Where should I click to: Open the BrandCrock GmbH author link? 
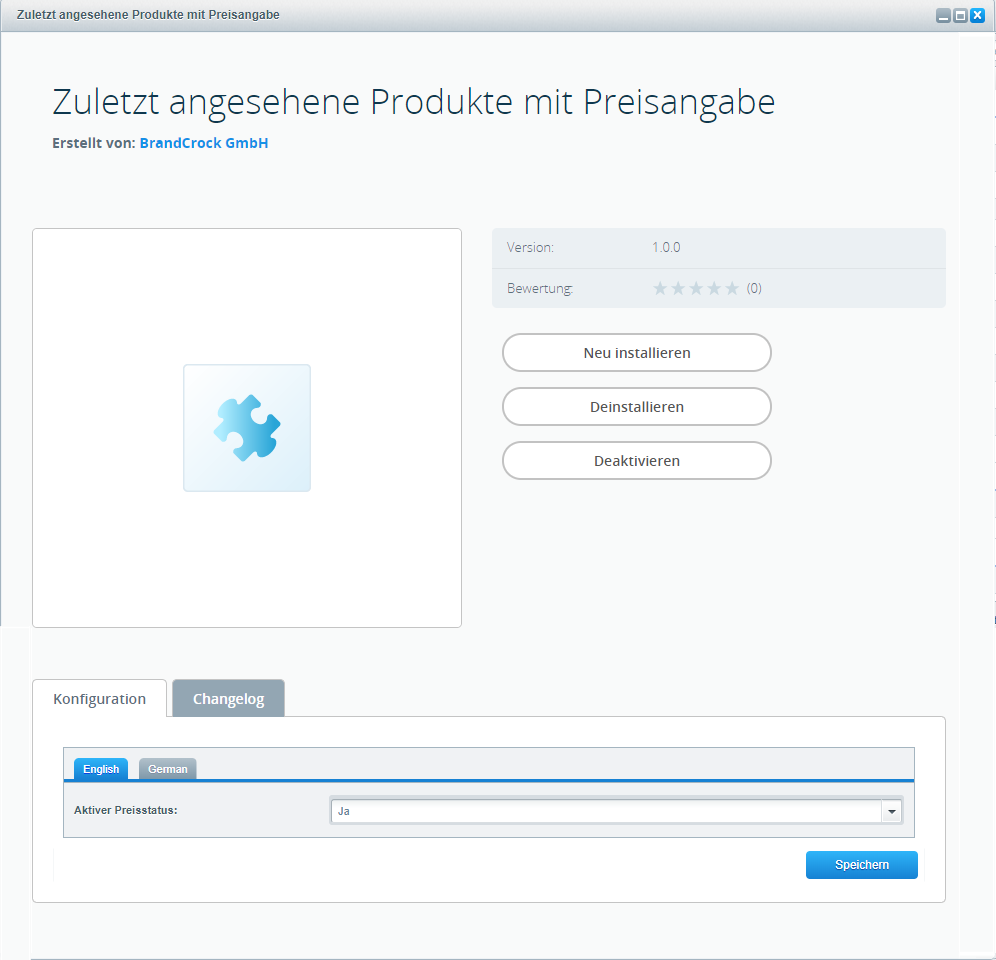click(x=204, y=143)
